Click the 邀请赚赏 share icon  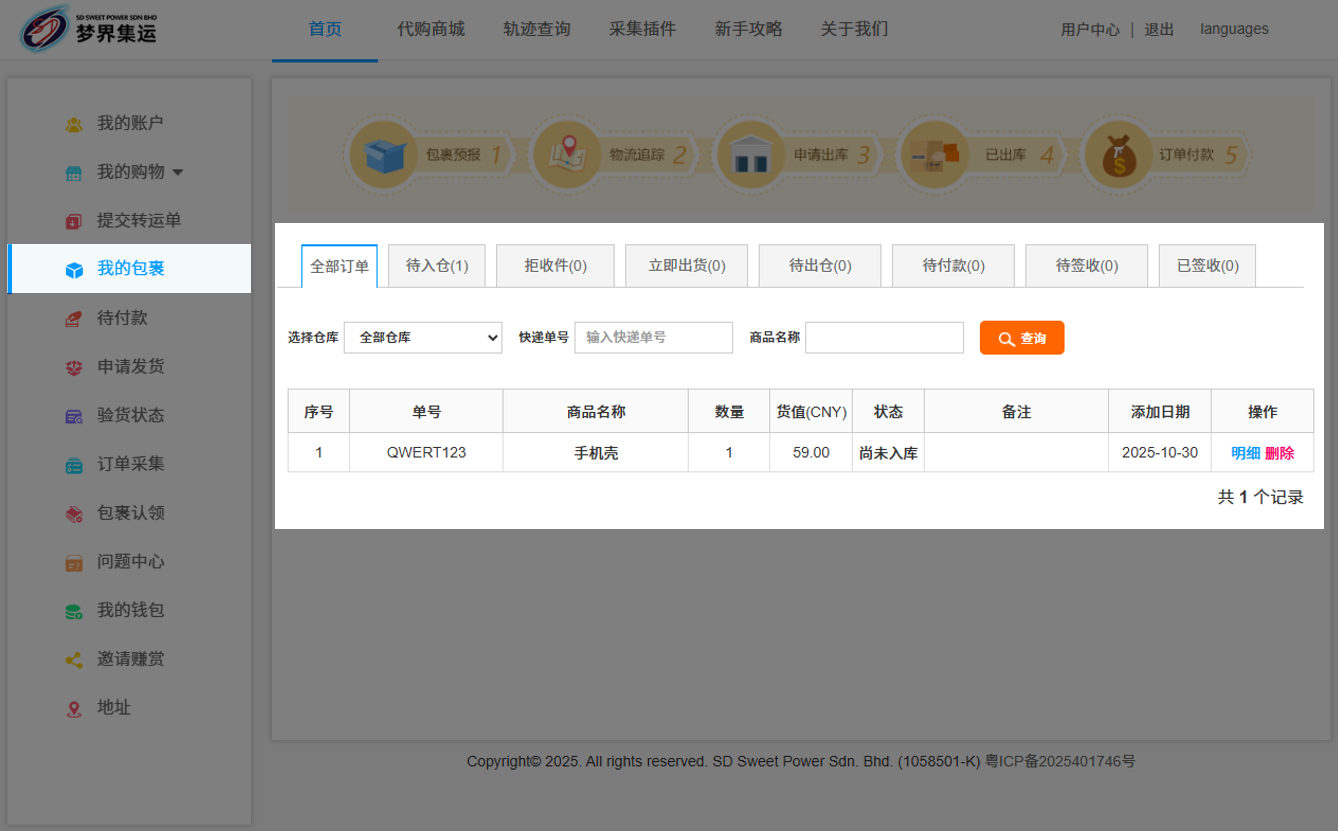[x=74, y=660]
